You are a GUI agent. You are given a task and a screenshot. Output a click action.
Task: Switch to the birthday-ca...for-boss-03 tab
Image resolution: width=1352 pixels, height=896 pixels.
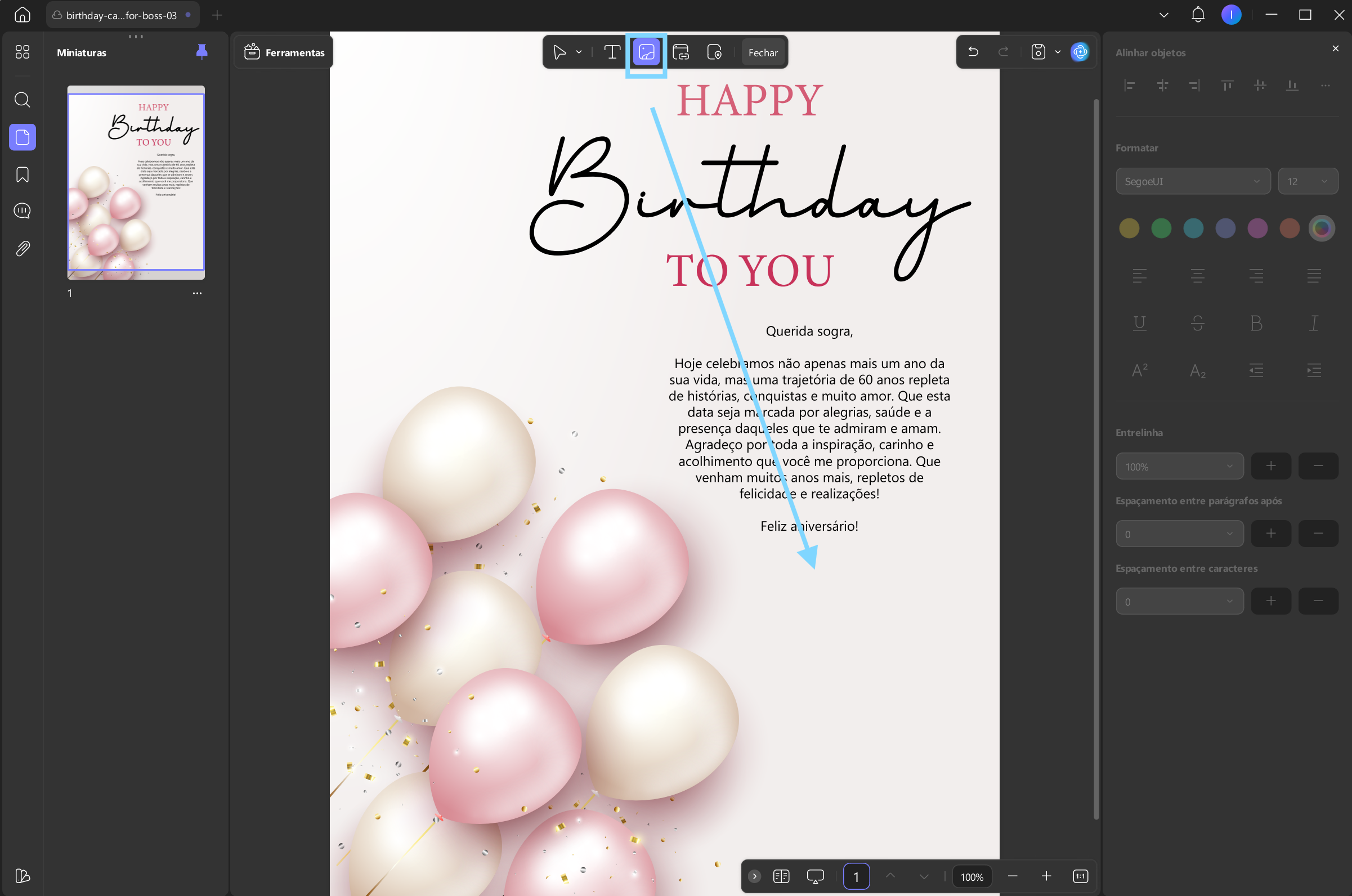122,15
